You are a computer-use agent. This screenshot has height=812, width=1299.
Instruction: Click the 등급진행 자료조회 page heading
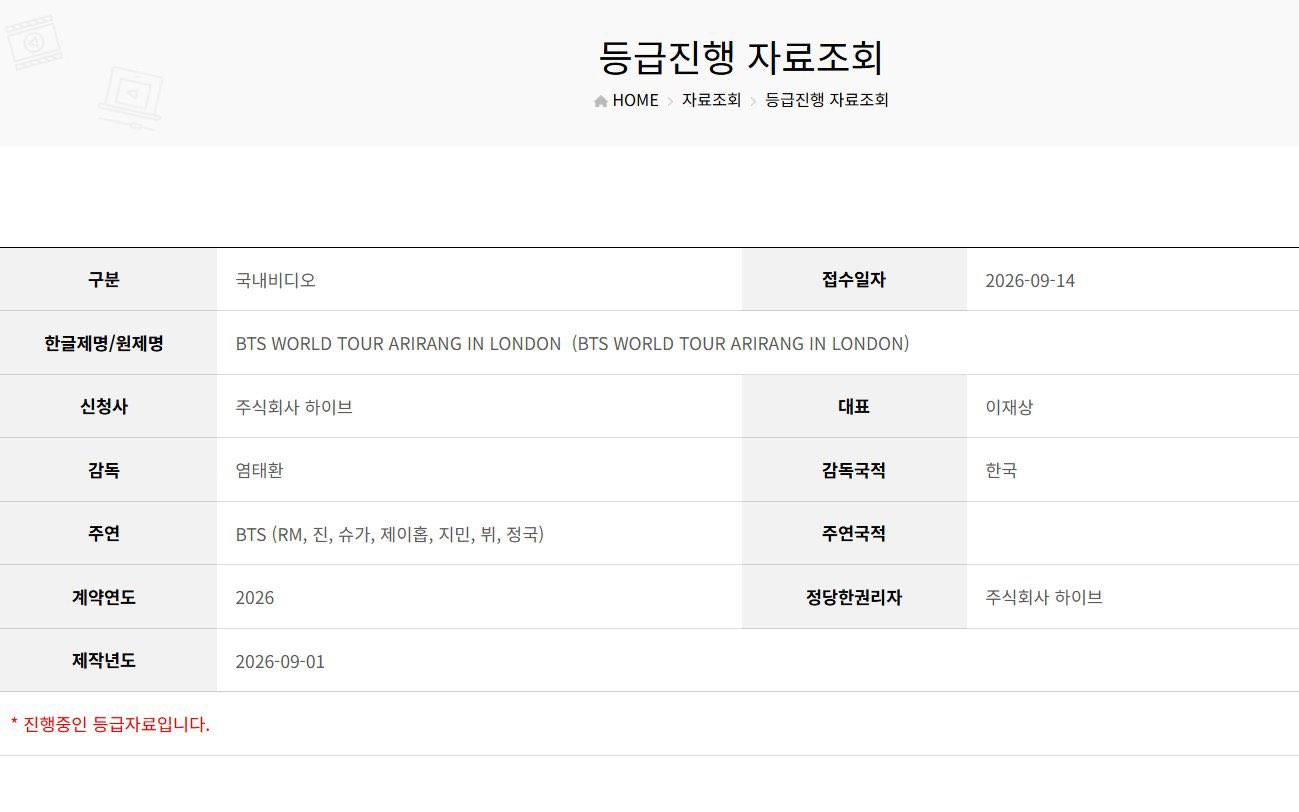tap(741, 57)
